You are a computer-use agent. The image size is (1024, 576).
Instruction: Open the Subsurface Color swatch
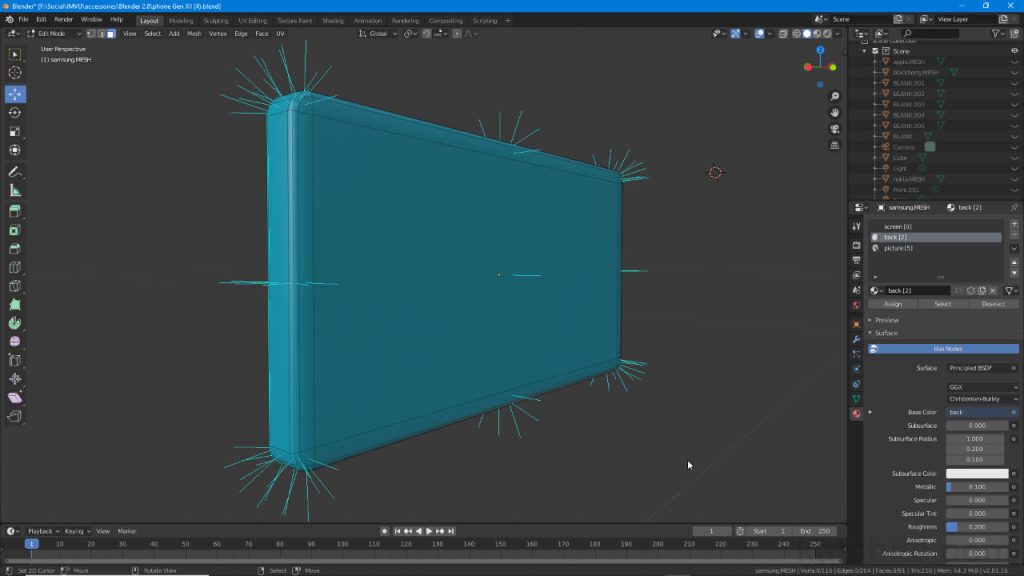[975, 472]
